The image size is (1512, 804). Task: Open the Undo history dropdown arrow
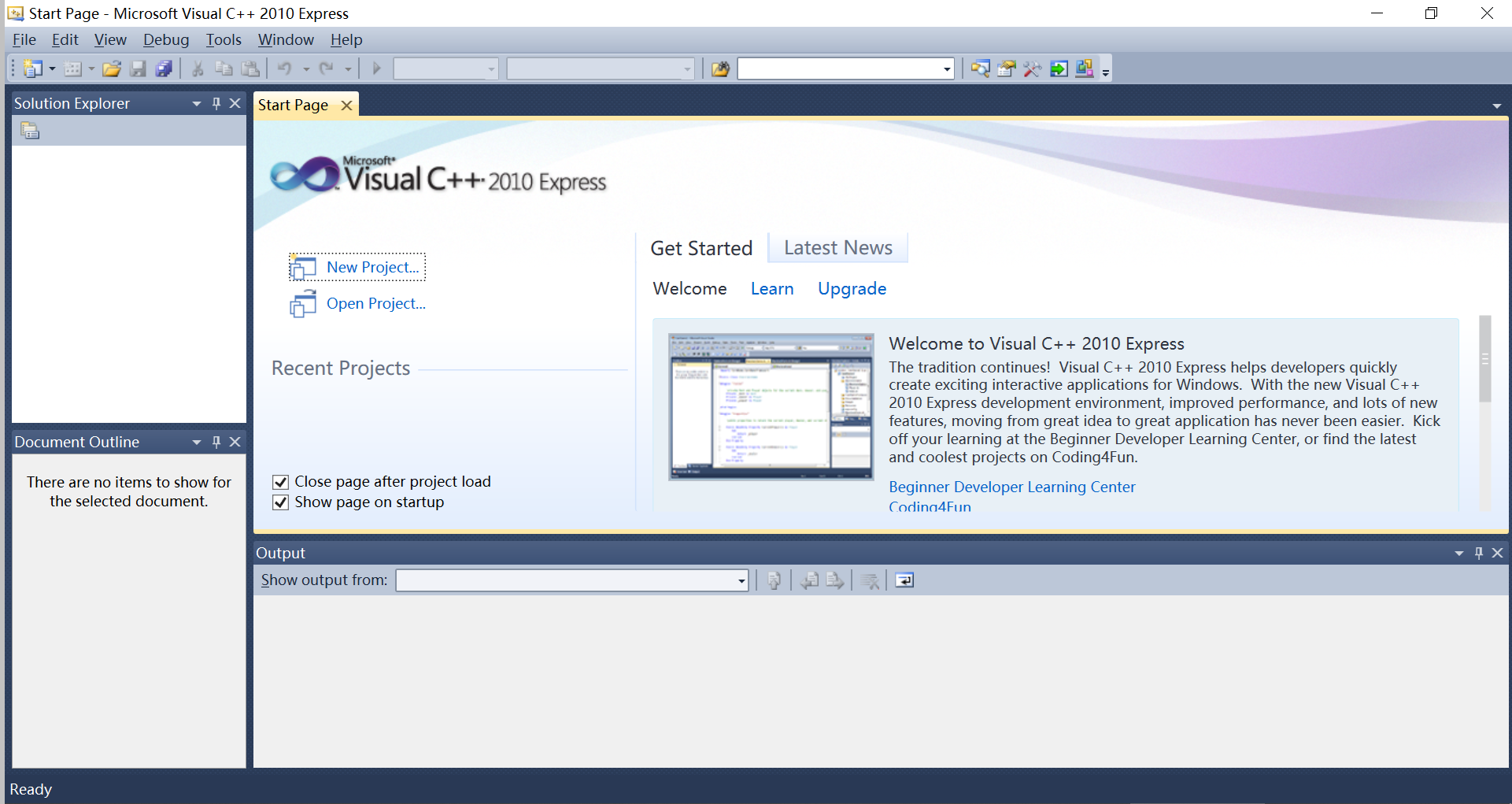pyautogui.click(x=306, y=69)
